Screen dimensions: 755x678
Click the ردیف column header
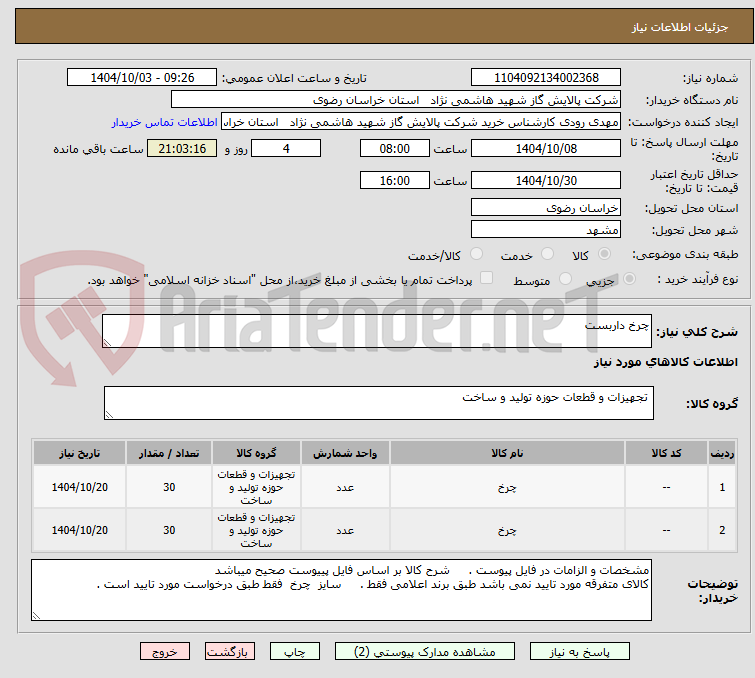point(722,453)
